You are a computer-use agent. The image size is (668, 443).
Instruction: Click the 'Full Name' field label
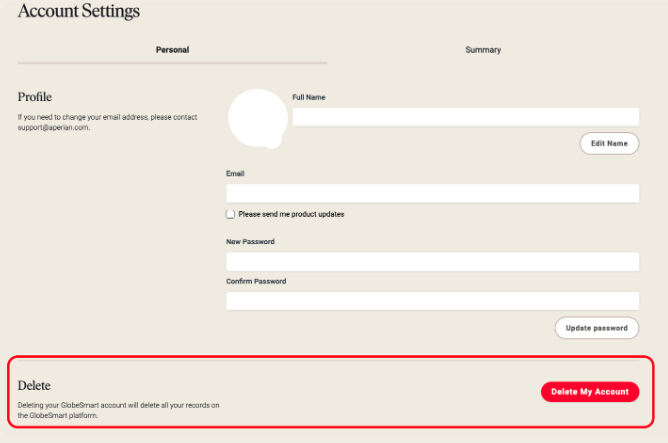(308, 97)
